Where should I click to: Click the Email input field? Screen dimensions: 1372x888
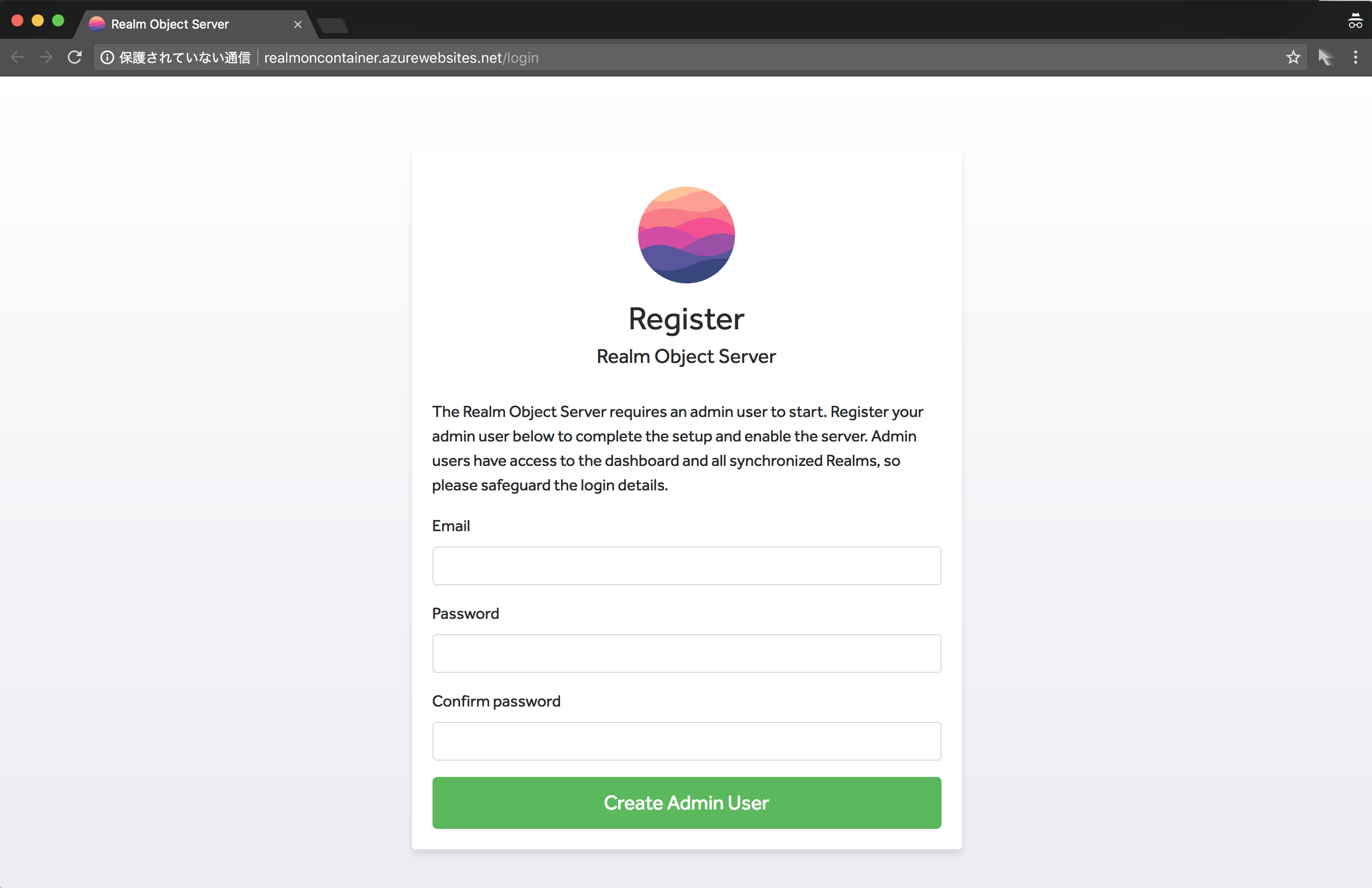[x=686, y=565]
